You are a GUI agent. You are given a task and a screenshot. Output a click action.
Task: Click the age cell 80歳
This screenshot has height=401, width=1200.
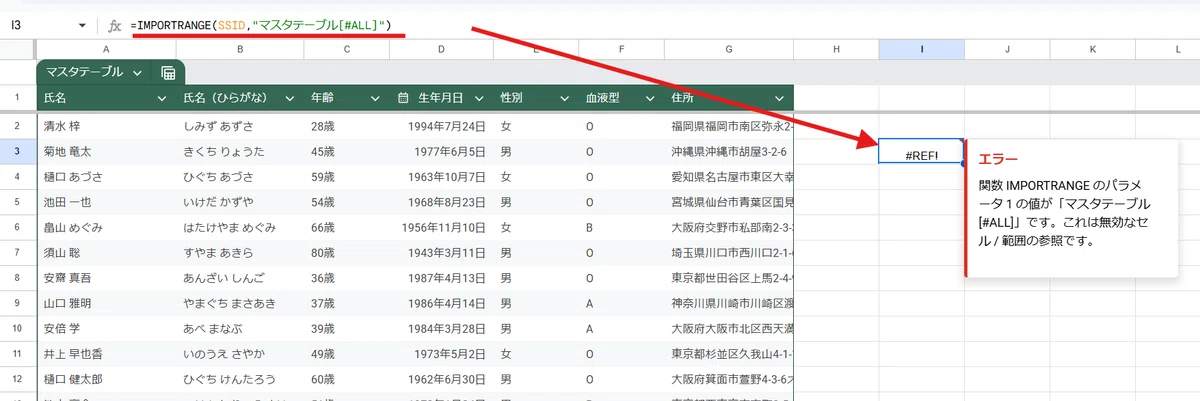[x=346, y=252]
